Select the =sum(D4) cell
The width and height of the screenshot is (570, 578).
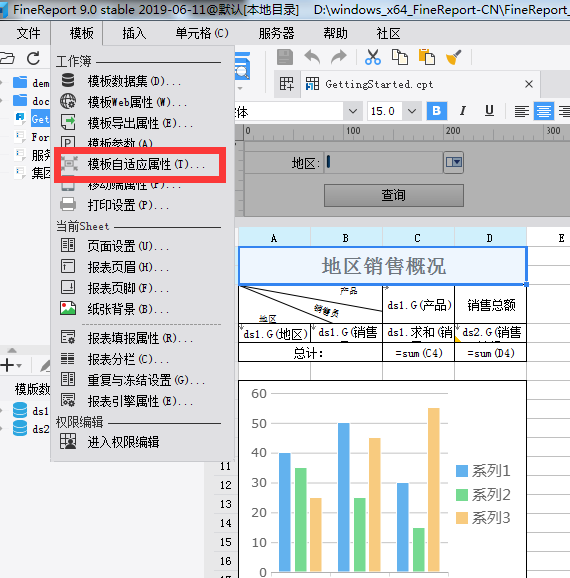point(491,353)
